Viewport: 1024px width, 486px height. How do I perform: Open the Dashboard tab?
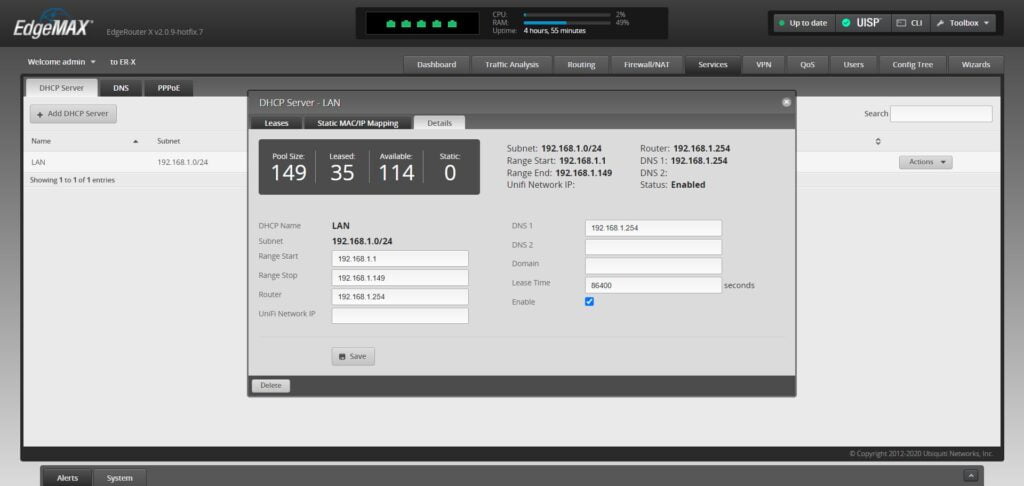(x=436, y=65)
